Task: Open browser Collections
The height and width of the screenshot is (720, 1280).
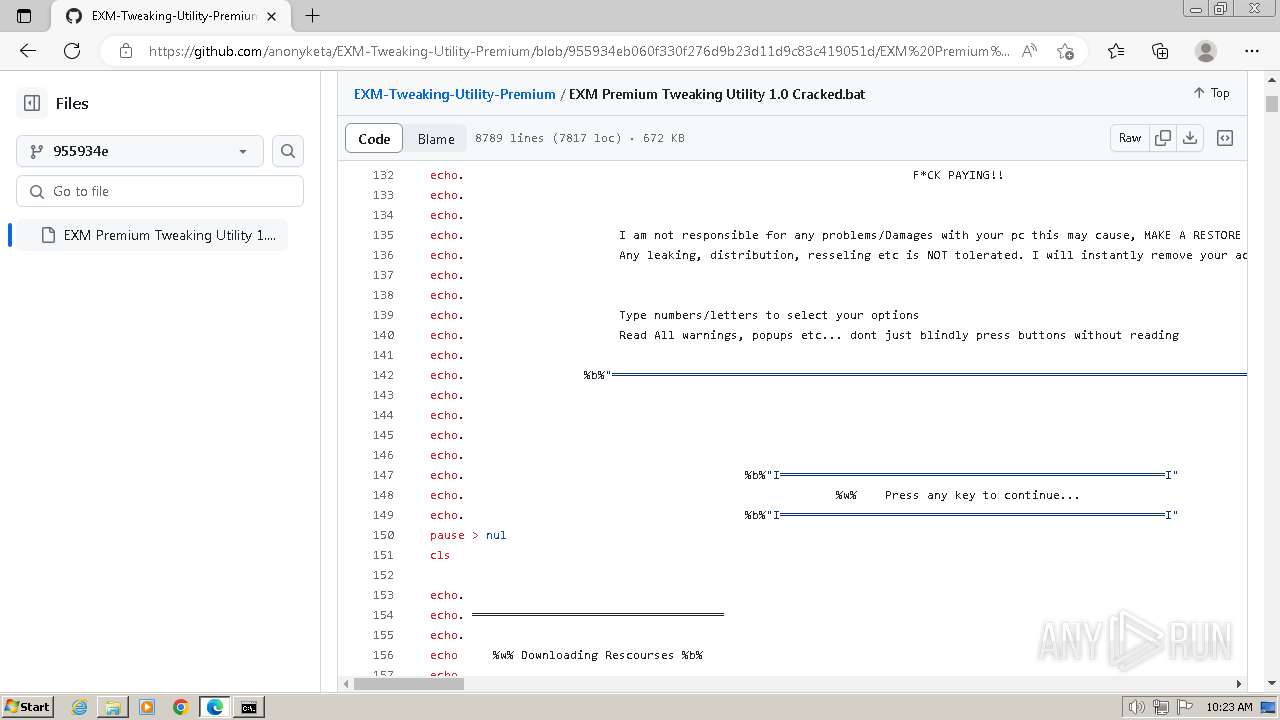Action: click(1160, 51)
